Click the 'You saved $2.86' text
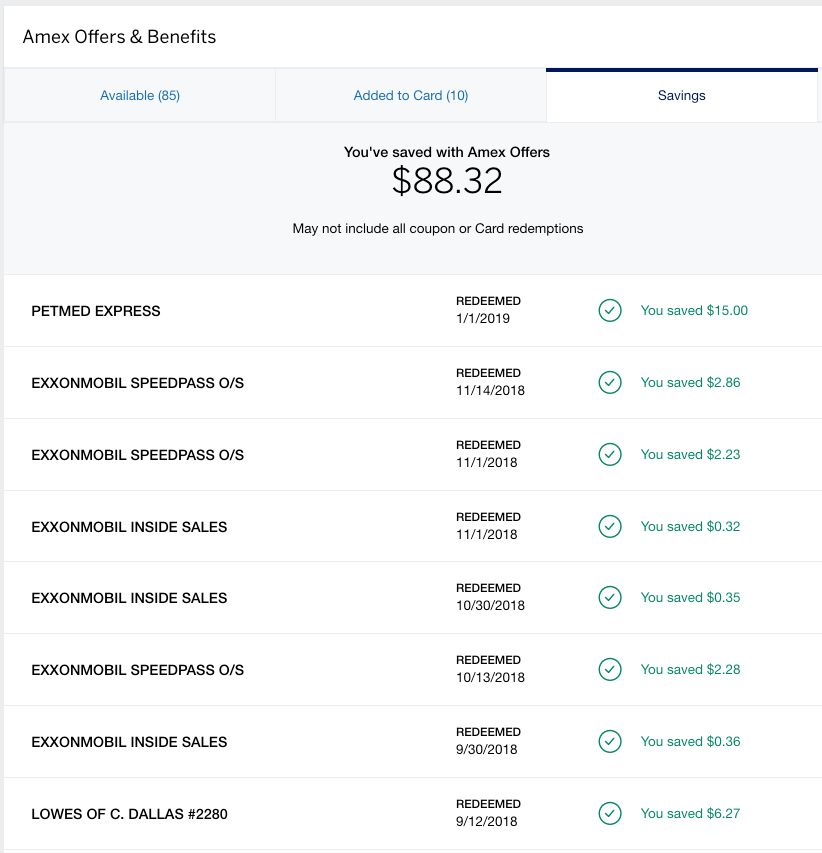822x853 pixels. coord(690,382)
